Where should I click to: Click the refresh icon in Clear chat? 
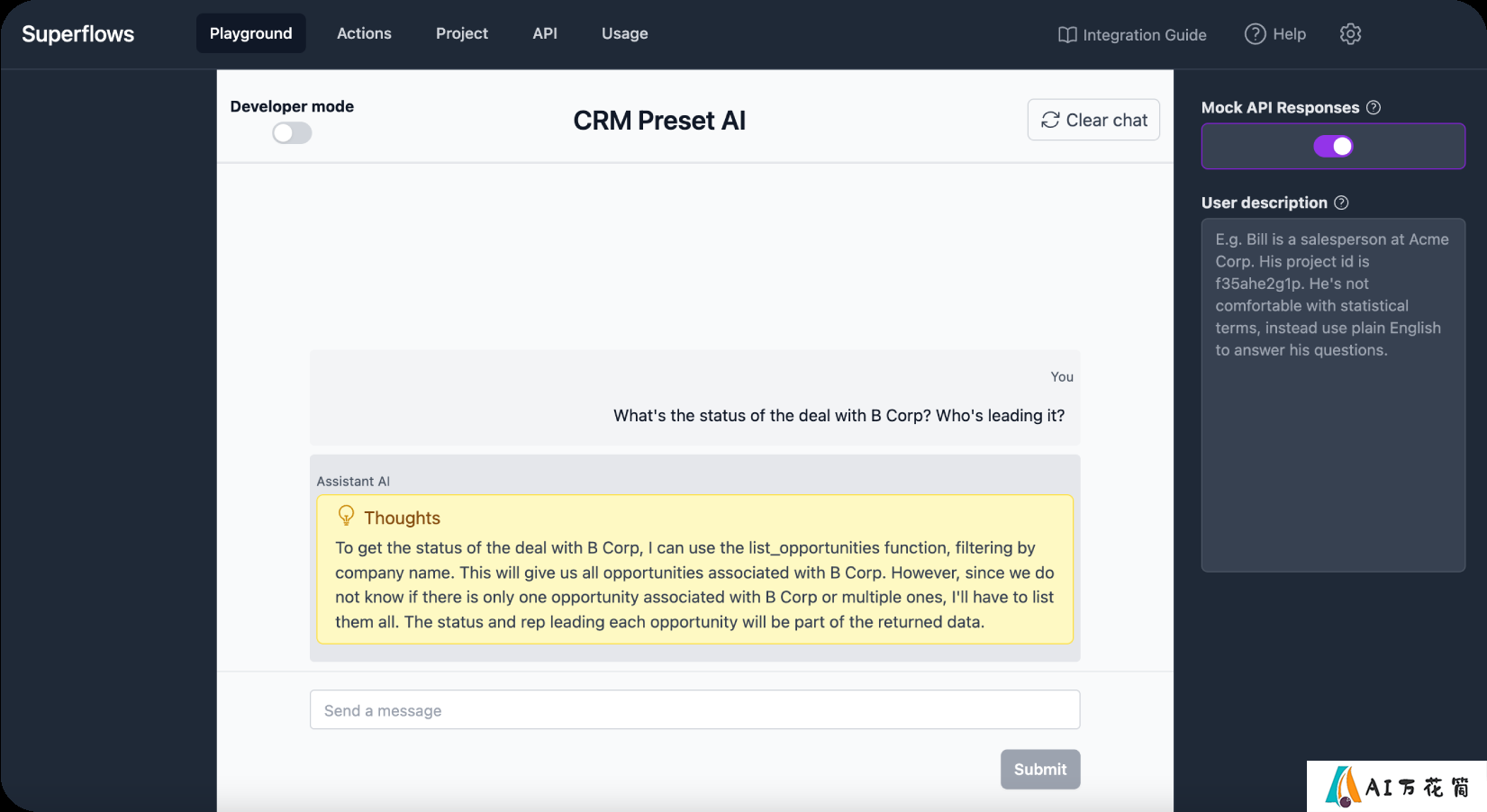tap(1050, 120)
